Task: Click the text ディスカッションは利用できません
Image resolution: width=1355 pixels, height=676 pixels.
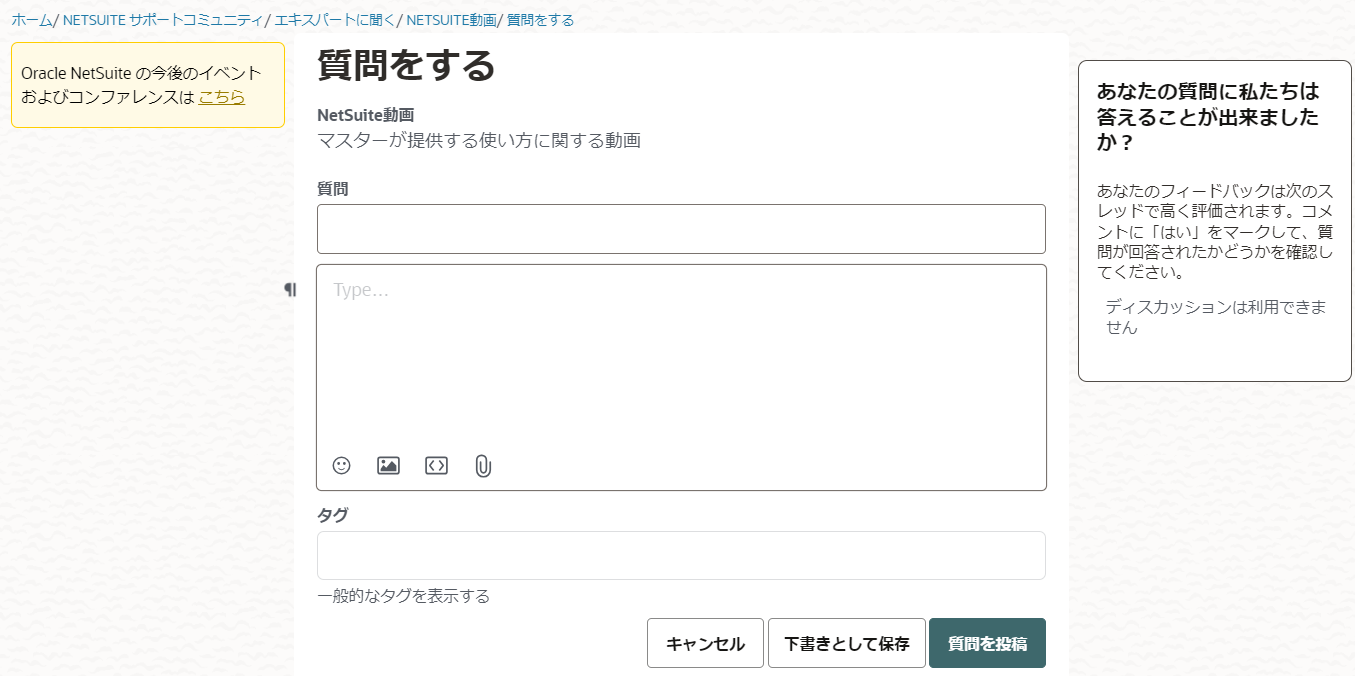Action: 1216,316
